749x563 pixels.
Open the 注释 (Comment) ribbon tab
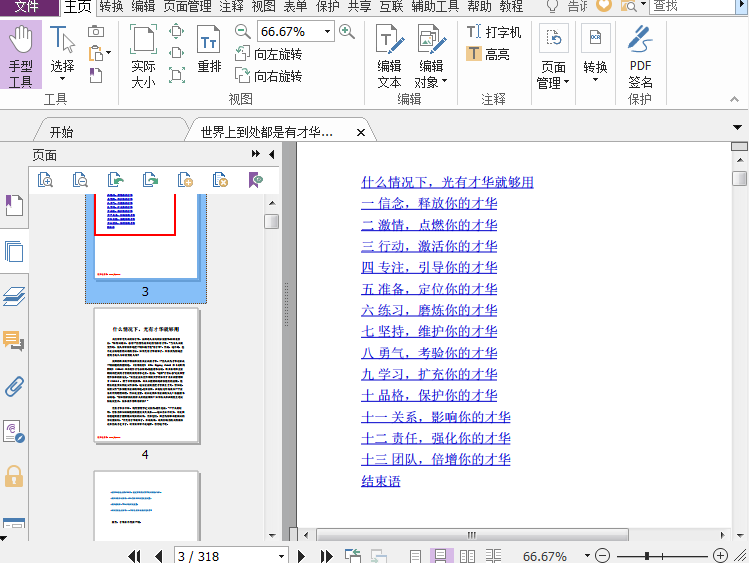[x=231, y=7]
